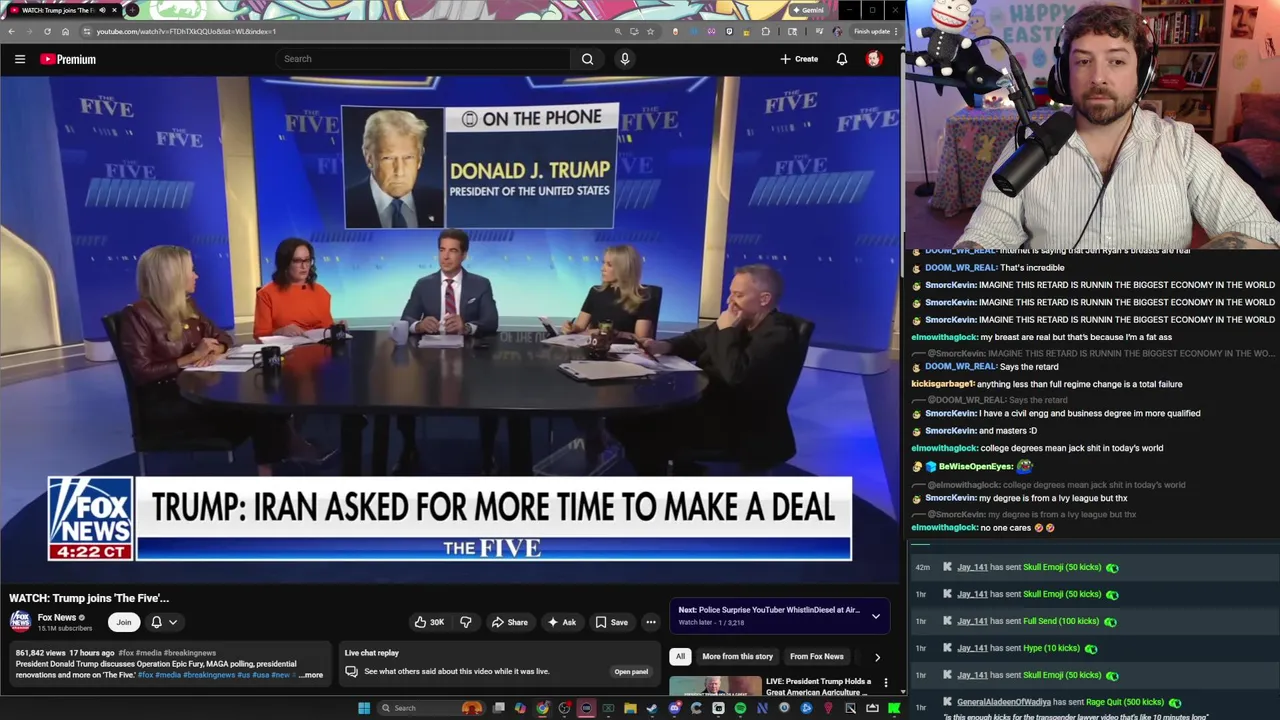Open the browser extensions puzzle icon
The height and width of the screenshot is (720, 1280).
click(766, 31)
